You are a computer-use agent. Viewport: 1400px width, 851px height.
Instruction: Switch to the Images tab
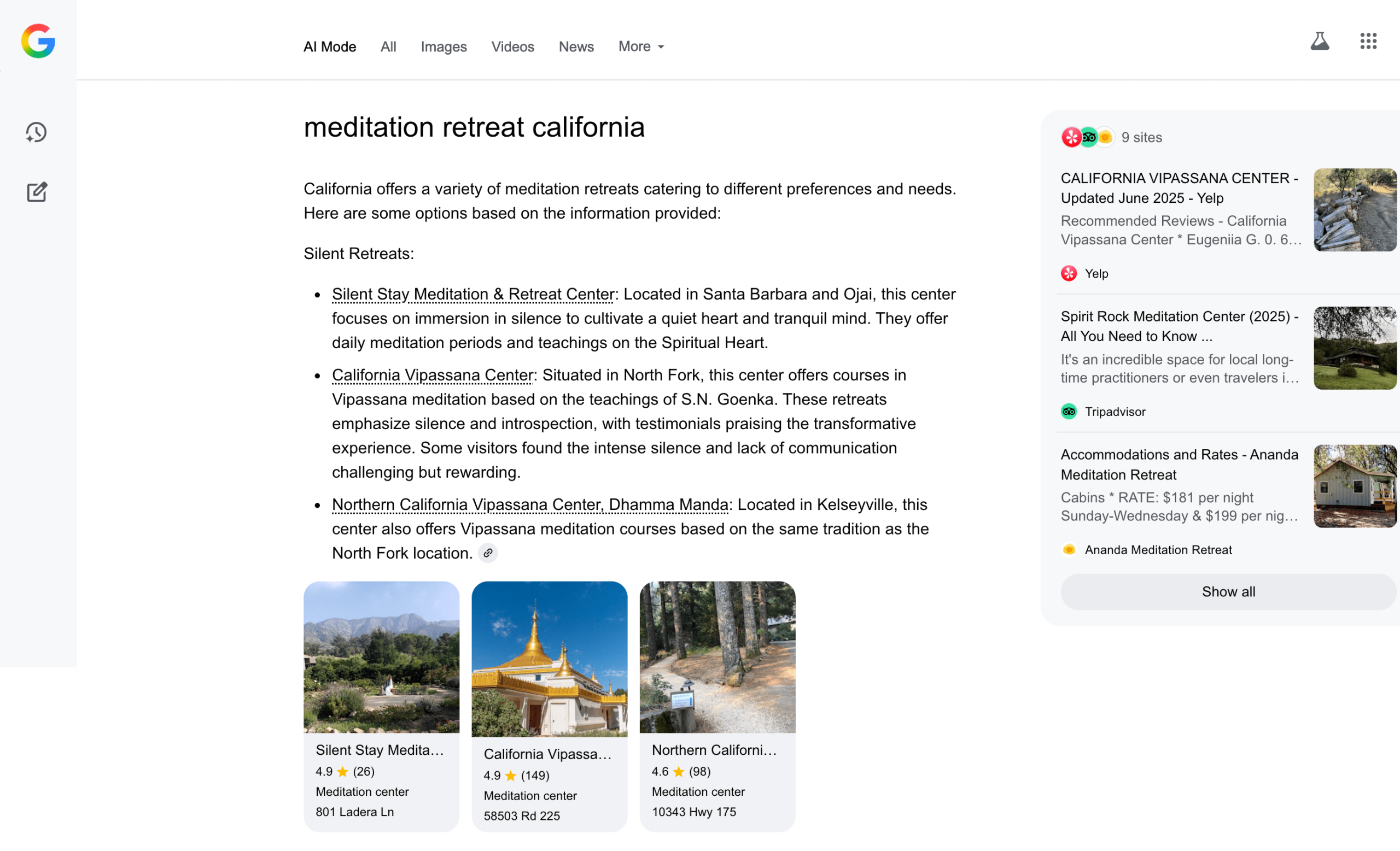(x=444, y=46)
